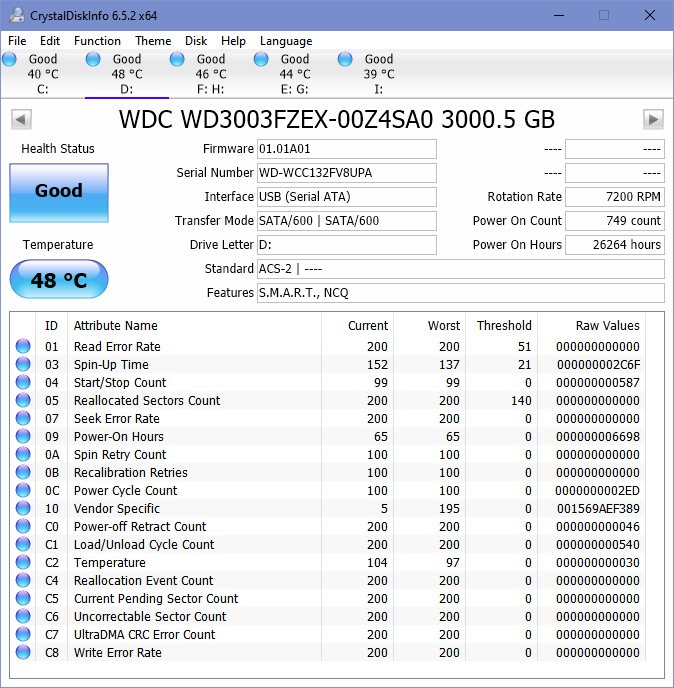
Task: Click raw value 001569AEF389
Action: [598, 509]
